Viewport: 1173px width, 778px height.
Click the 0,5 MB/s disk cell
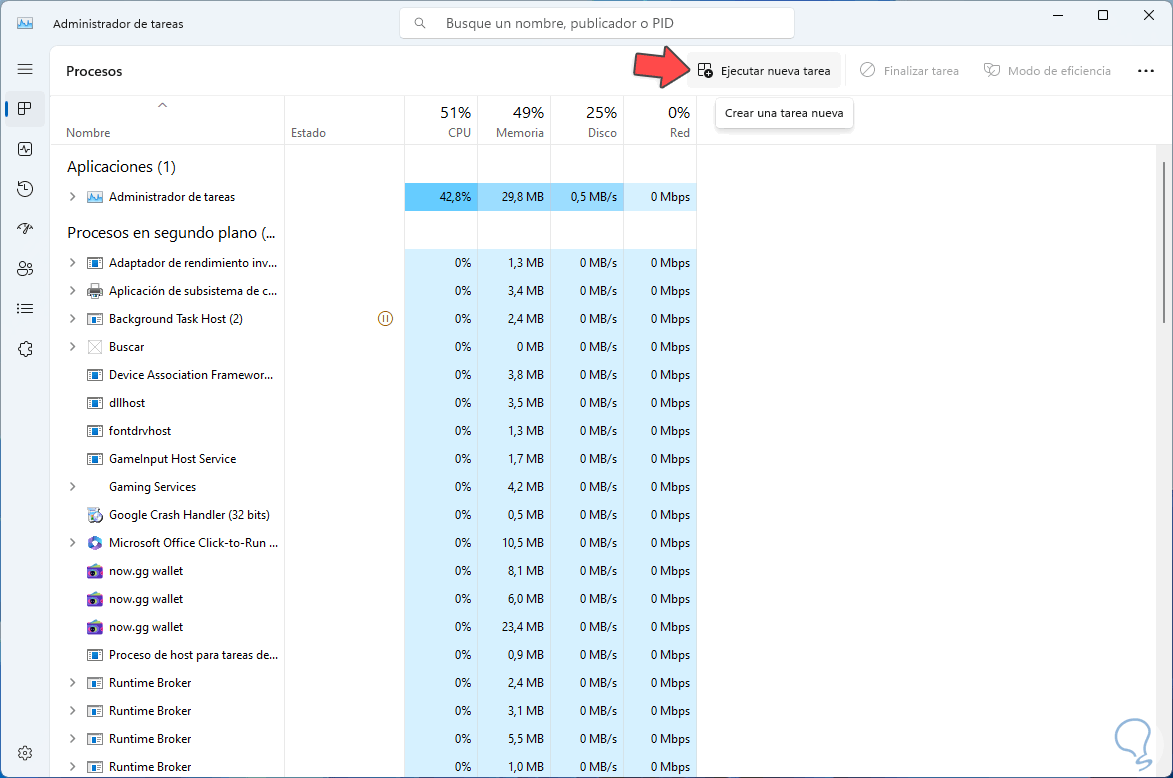coord(587,197)
